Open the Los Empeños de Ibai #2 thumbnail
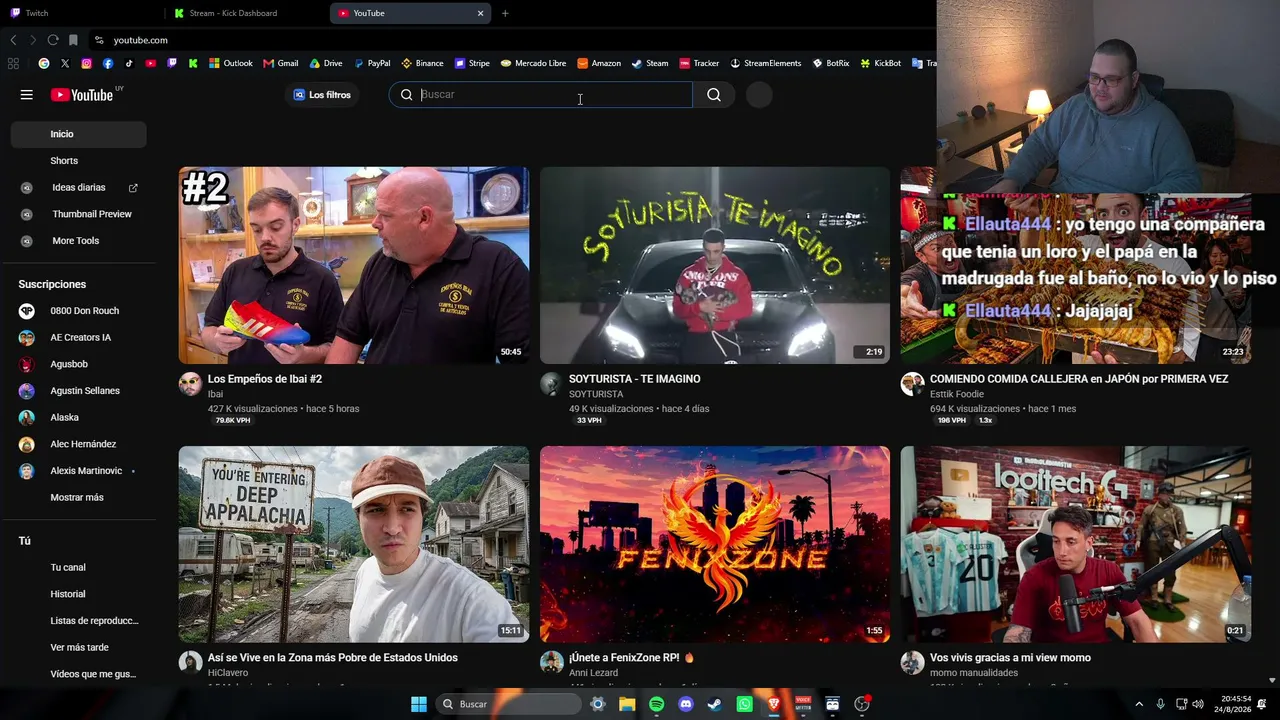This screenshot has width=1280, height=720. pos(354,265)
